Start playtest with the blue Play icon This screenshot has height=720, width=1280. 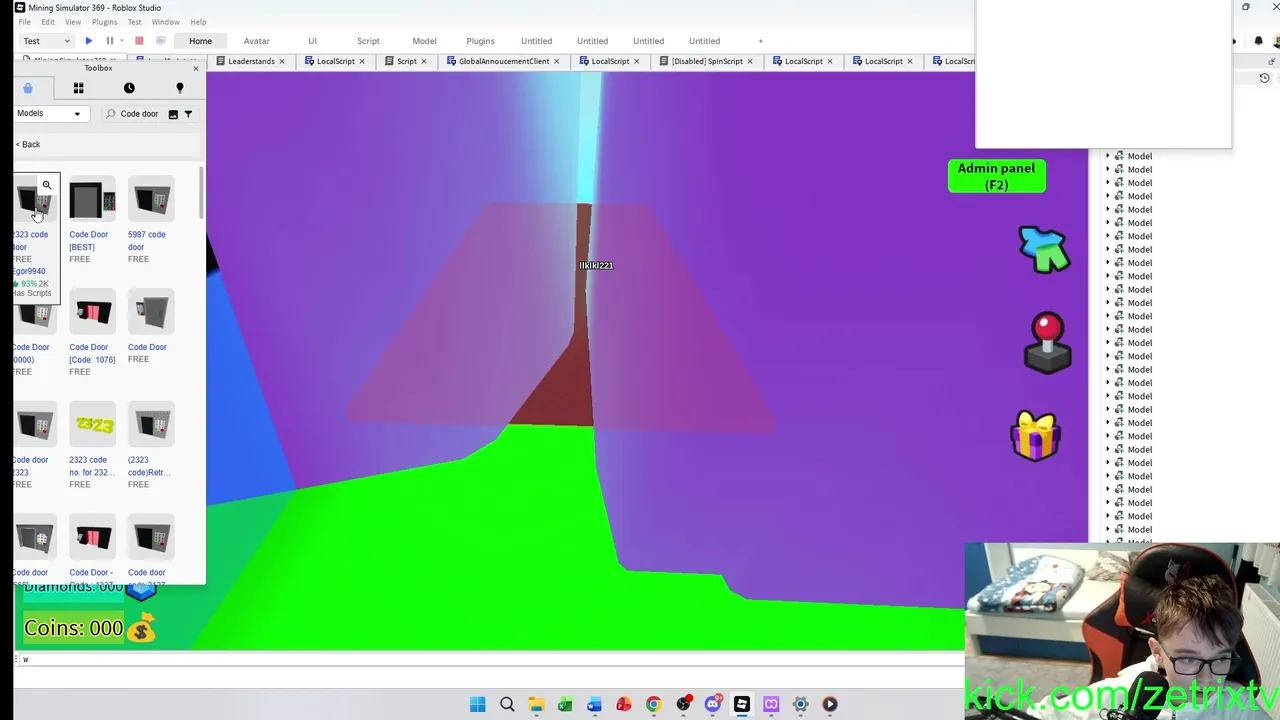pos(89,41)
